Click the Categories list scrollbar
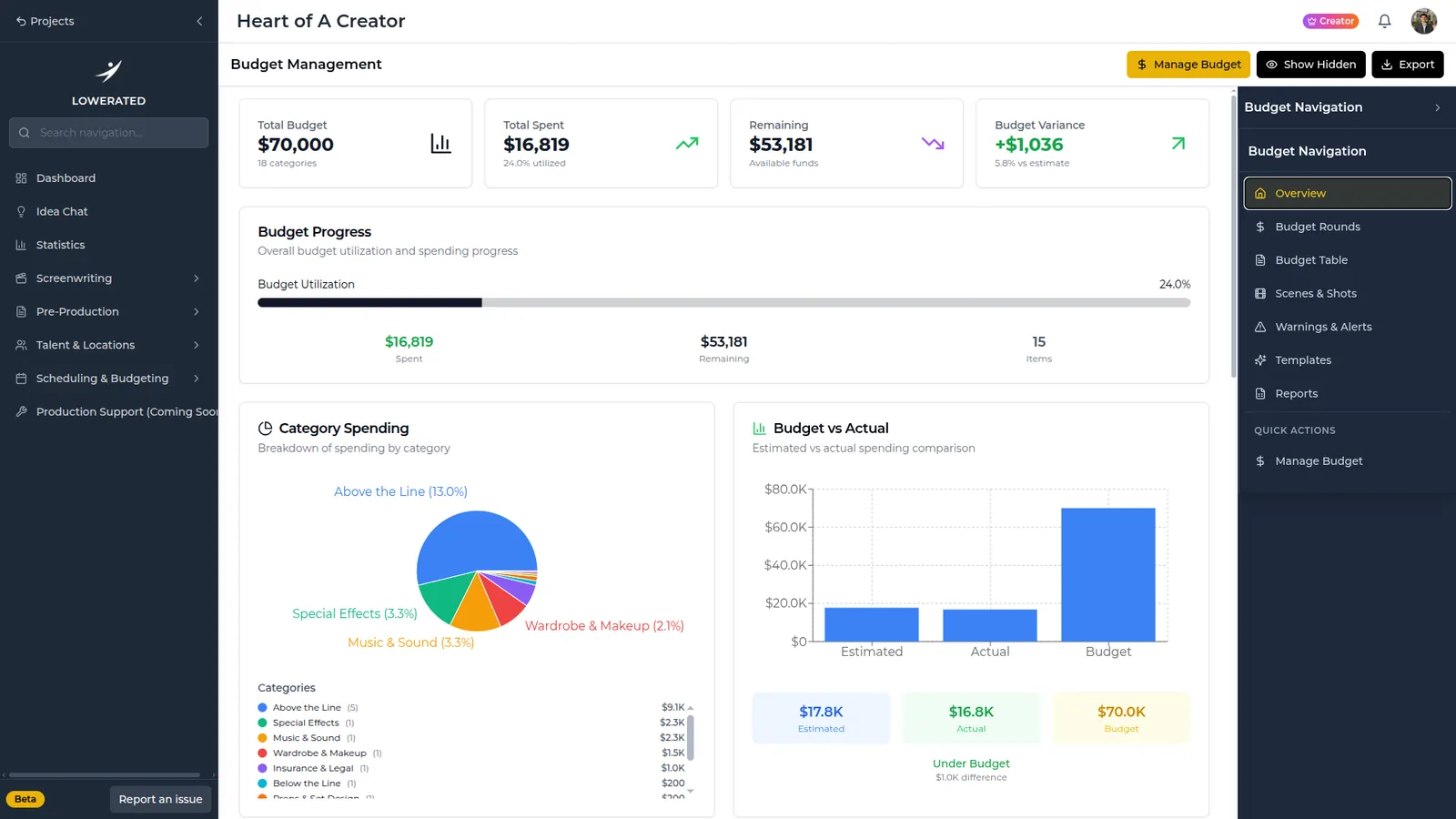The height and width of the screenshot is (819, 1456). (x=691, y=738)
